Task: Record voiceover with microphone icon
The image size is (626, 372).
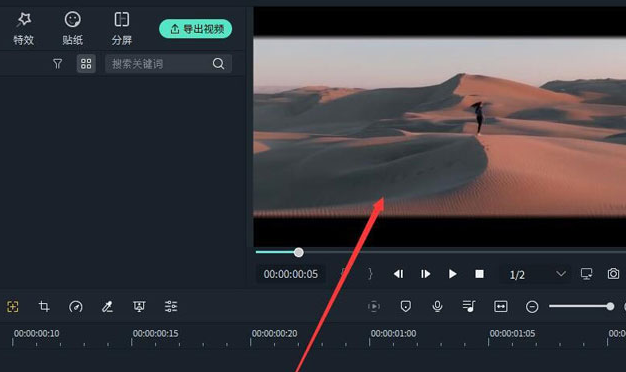Action: (437, 307)
